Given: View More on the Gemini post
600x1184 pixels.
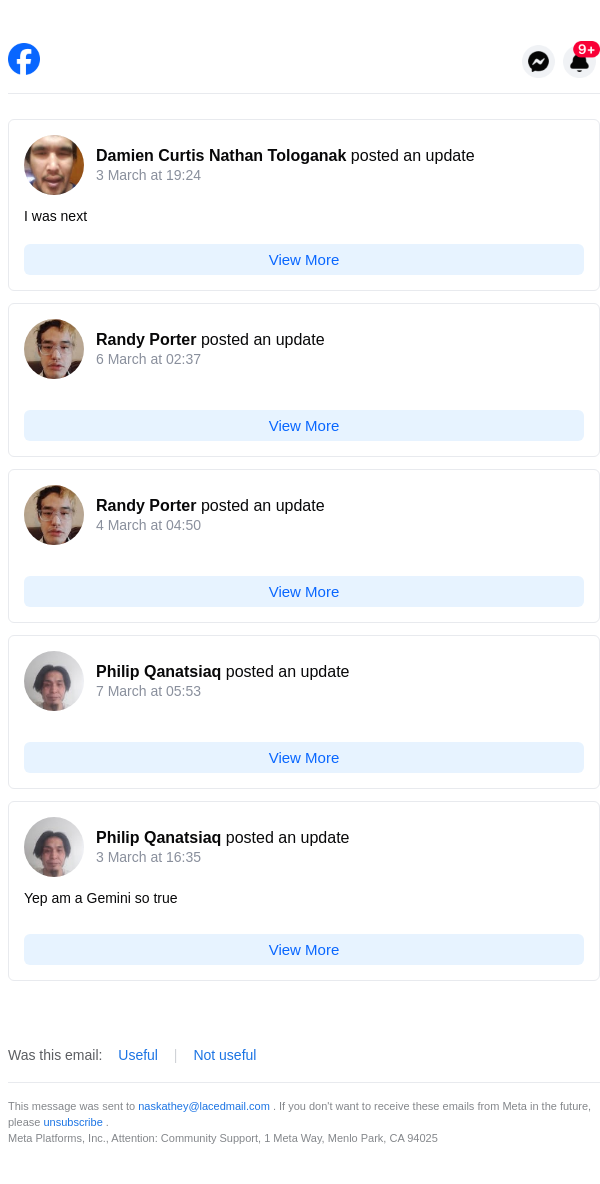Looking at the screenshot, I should click(x=304, y=950).
